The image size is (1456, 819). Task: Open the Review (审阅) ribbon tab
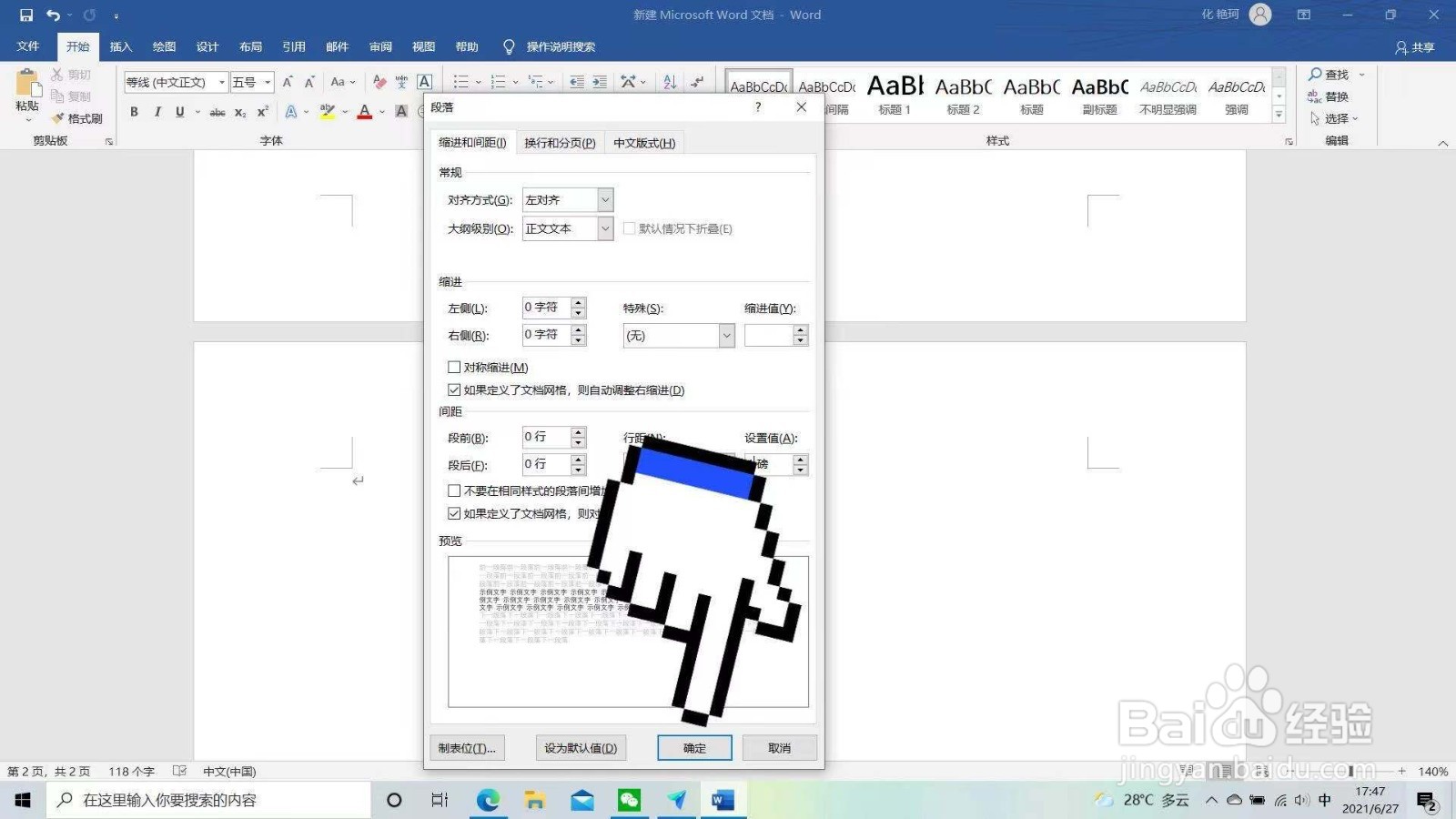click(x=380, y=46)
